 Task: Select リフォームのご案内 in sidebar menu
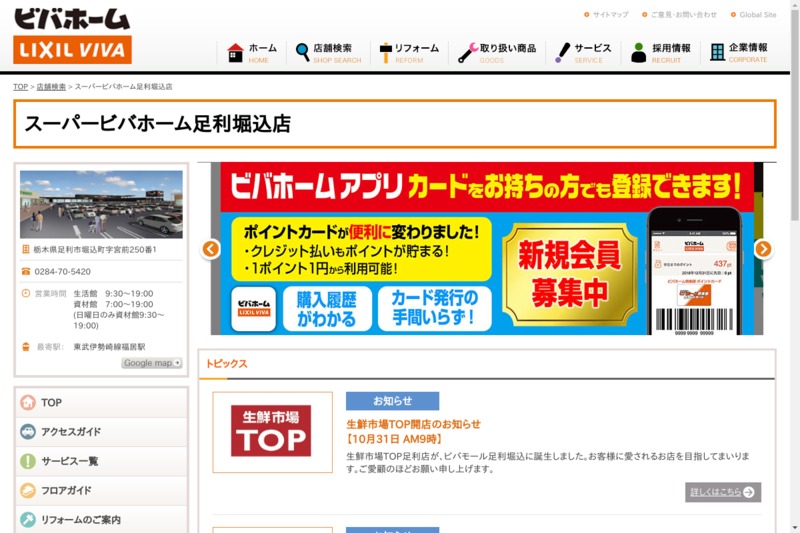[x=101, y=520]
